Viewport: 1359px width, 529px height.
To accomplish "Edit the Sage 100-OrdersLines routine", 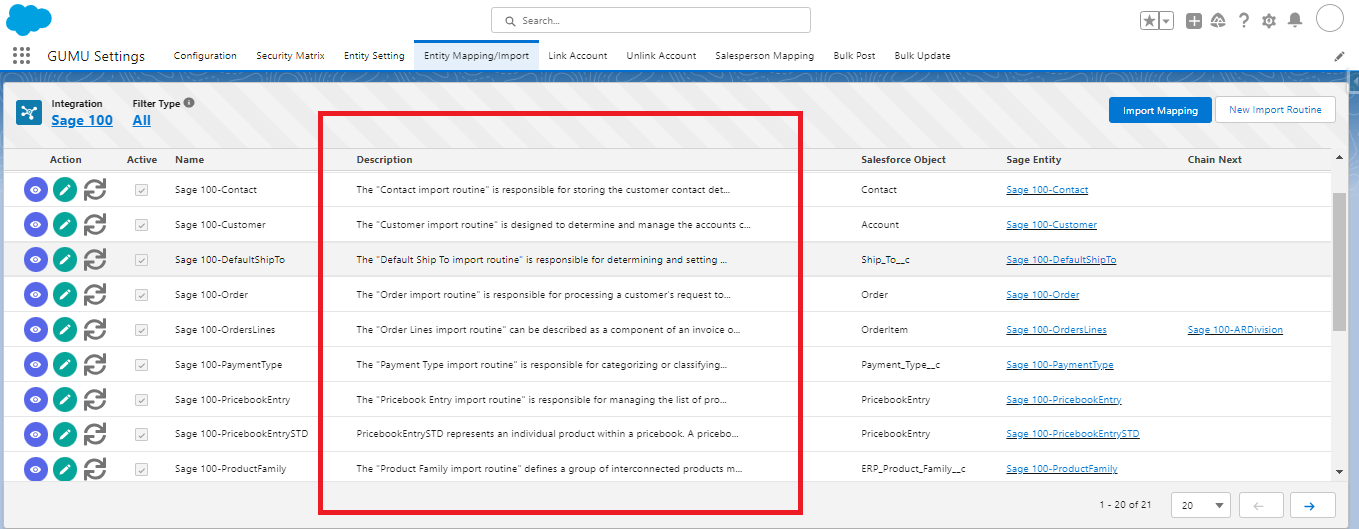I will click(65, 330).
